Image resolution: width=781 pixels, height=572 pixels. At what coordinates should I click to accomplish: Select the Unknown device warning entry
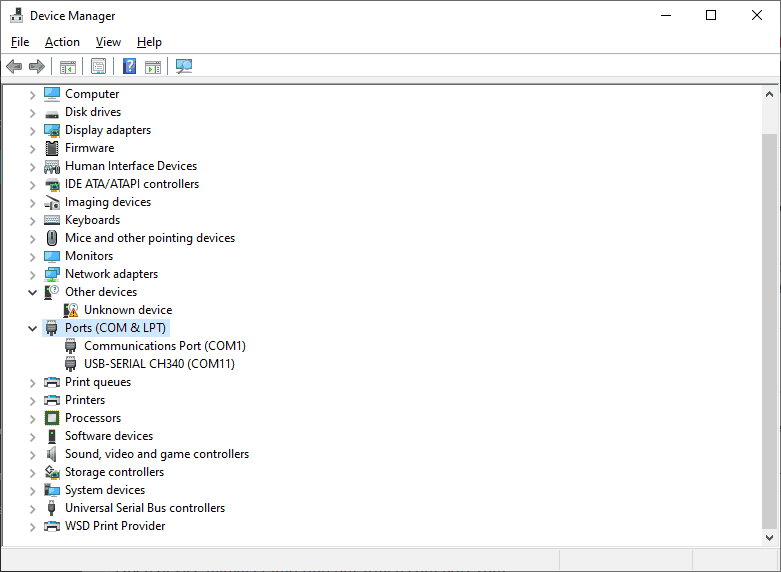pyautogui.click(x=127, y=310)
